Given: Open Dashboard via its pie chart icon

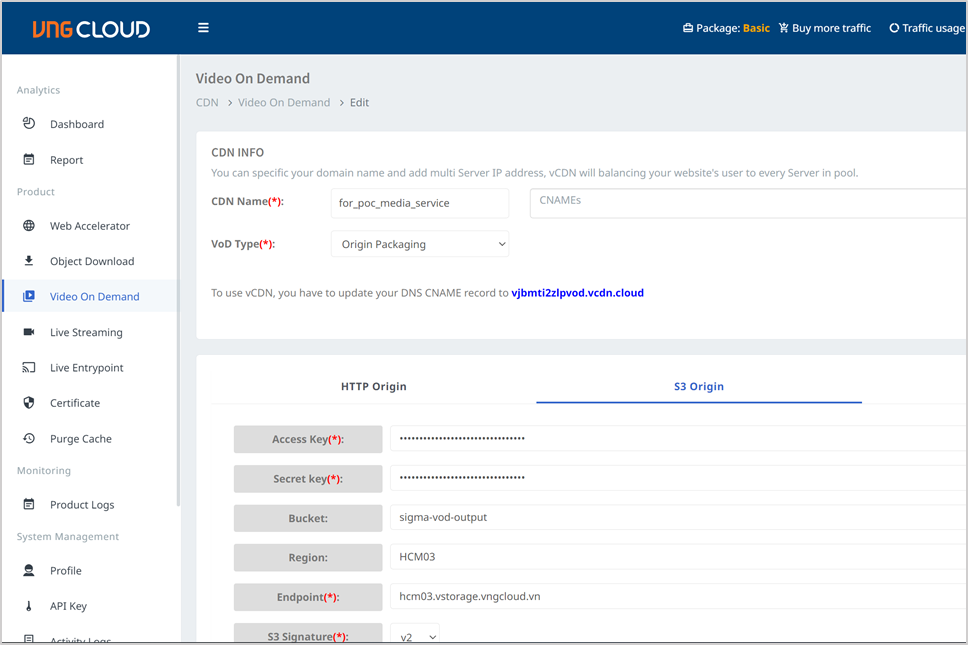Looking at the screenshot, I should [29, 124].
